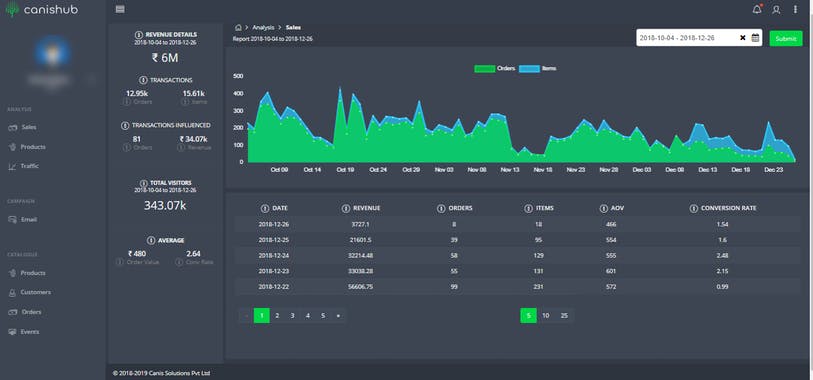The width and height of the screenshot is (813, 380).
Task: Click info icon on Items column header
Action: pos(528,208)
